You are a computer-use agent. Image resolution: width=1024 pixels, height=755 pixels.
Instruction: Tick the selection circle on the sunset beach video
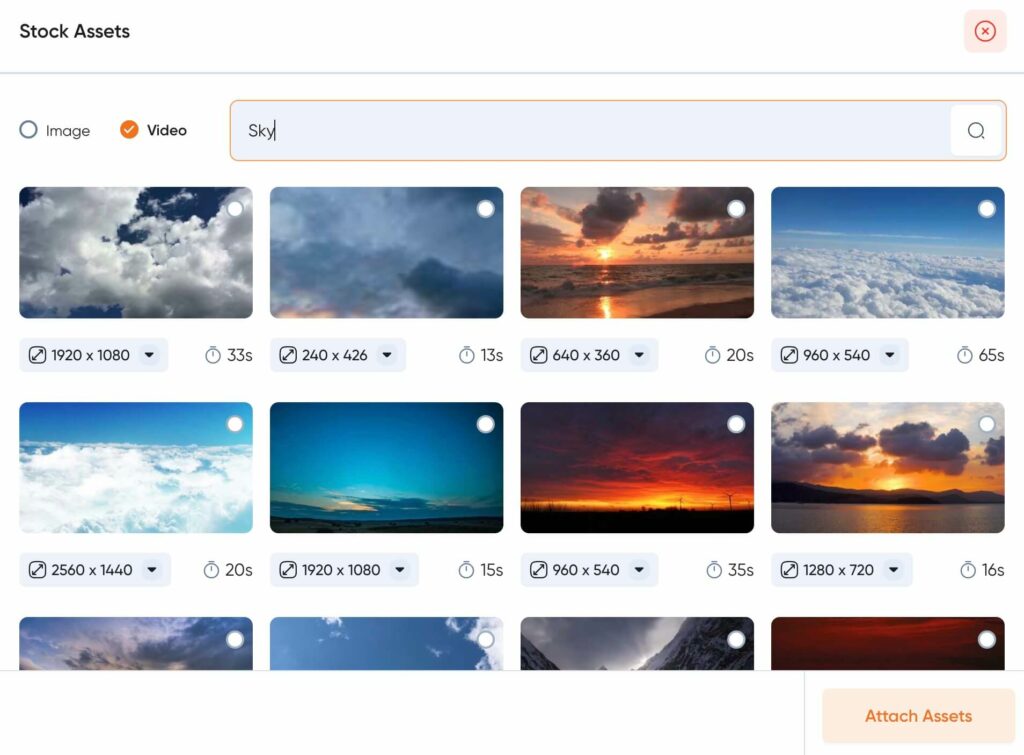click(736, 209)
